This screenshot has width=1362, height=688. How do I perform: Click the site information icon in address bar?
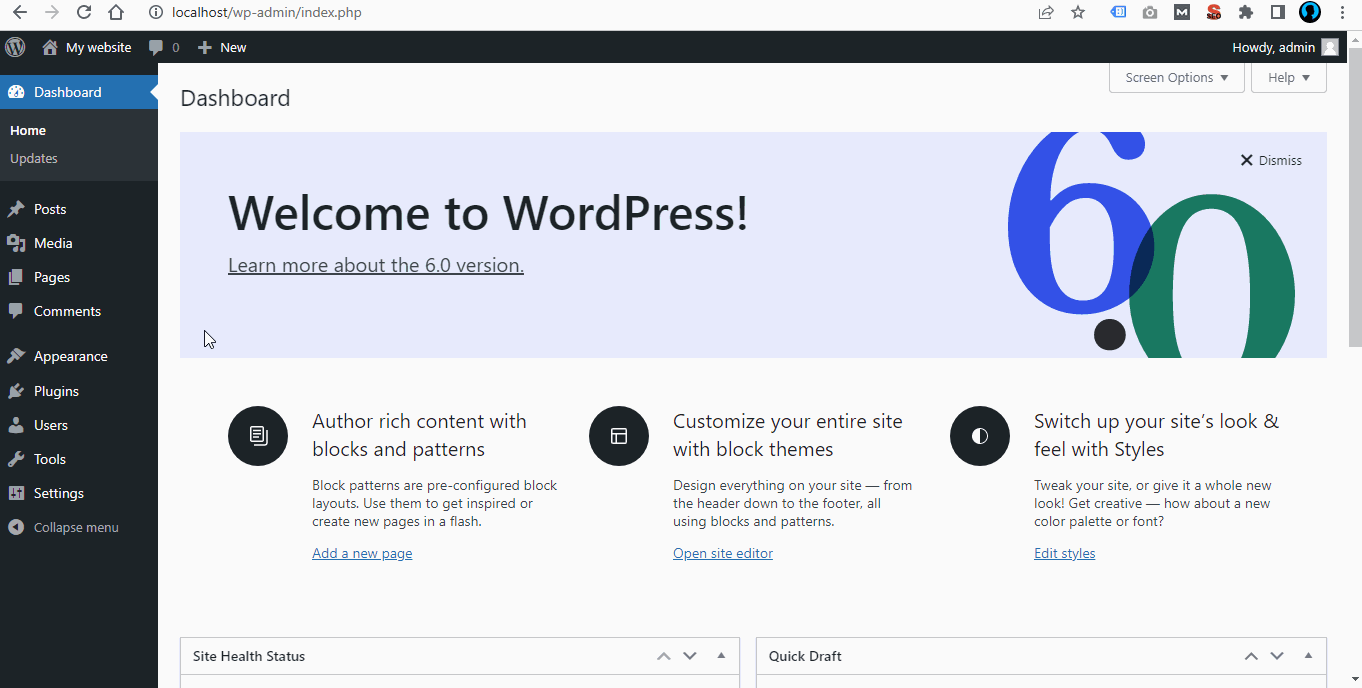[x=155, y=13]
